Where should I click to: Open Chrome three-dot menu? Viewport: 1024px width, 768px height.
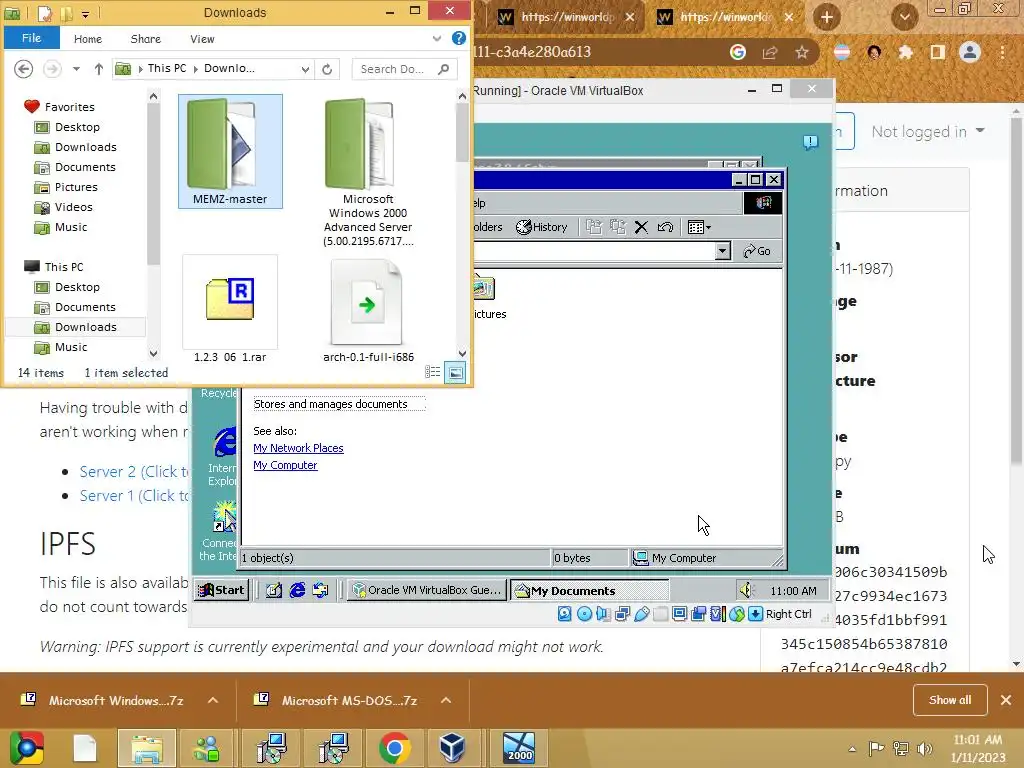point(1002,52)
